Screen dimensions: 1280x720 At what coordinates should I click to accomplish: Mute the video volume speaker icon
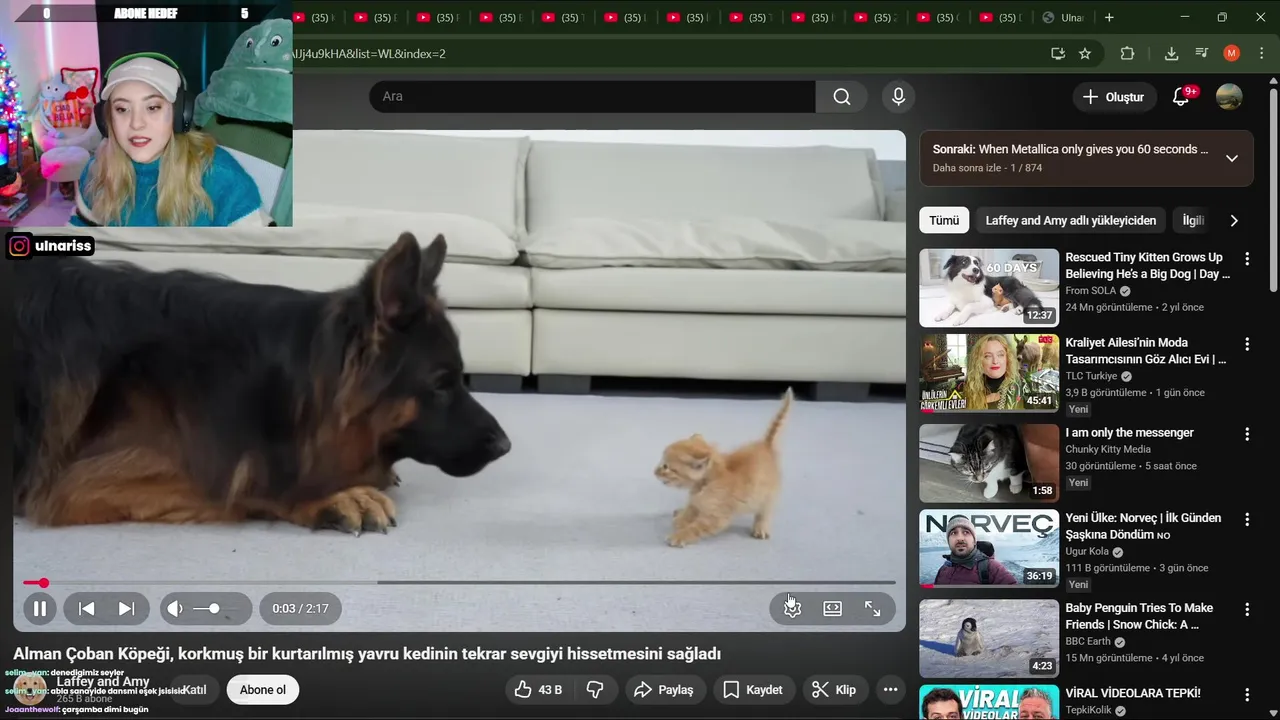pyautogui.click(x=175, y=608)
